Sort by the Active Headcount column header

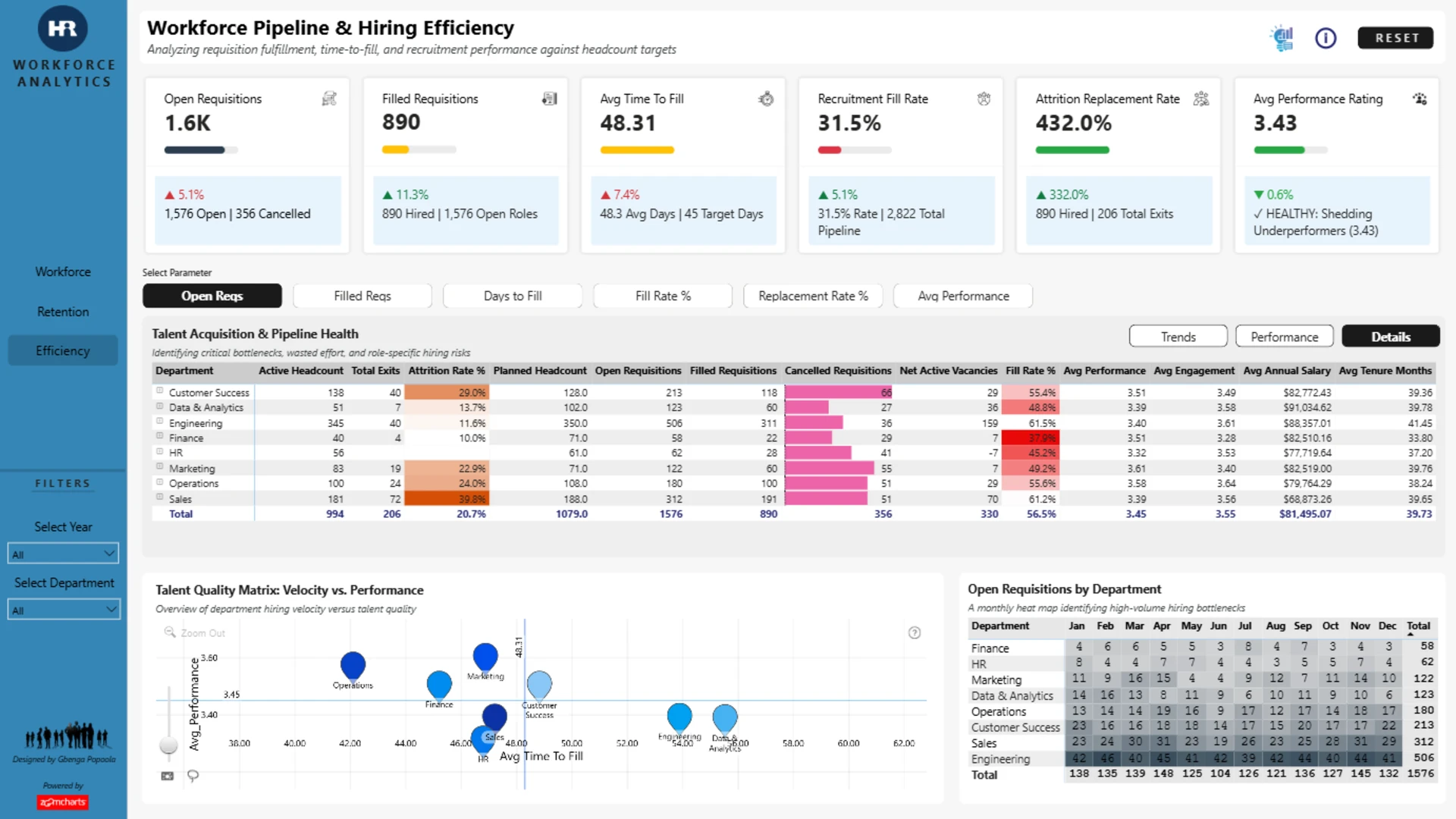point(300,371)
